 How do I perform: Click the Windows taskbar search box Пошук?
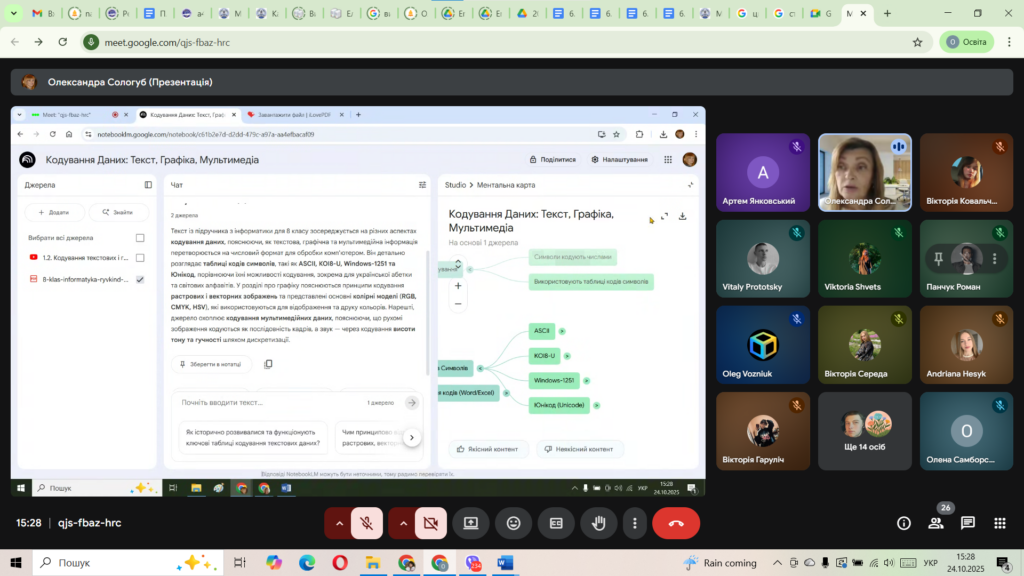pos(120,563)
